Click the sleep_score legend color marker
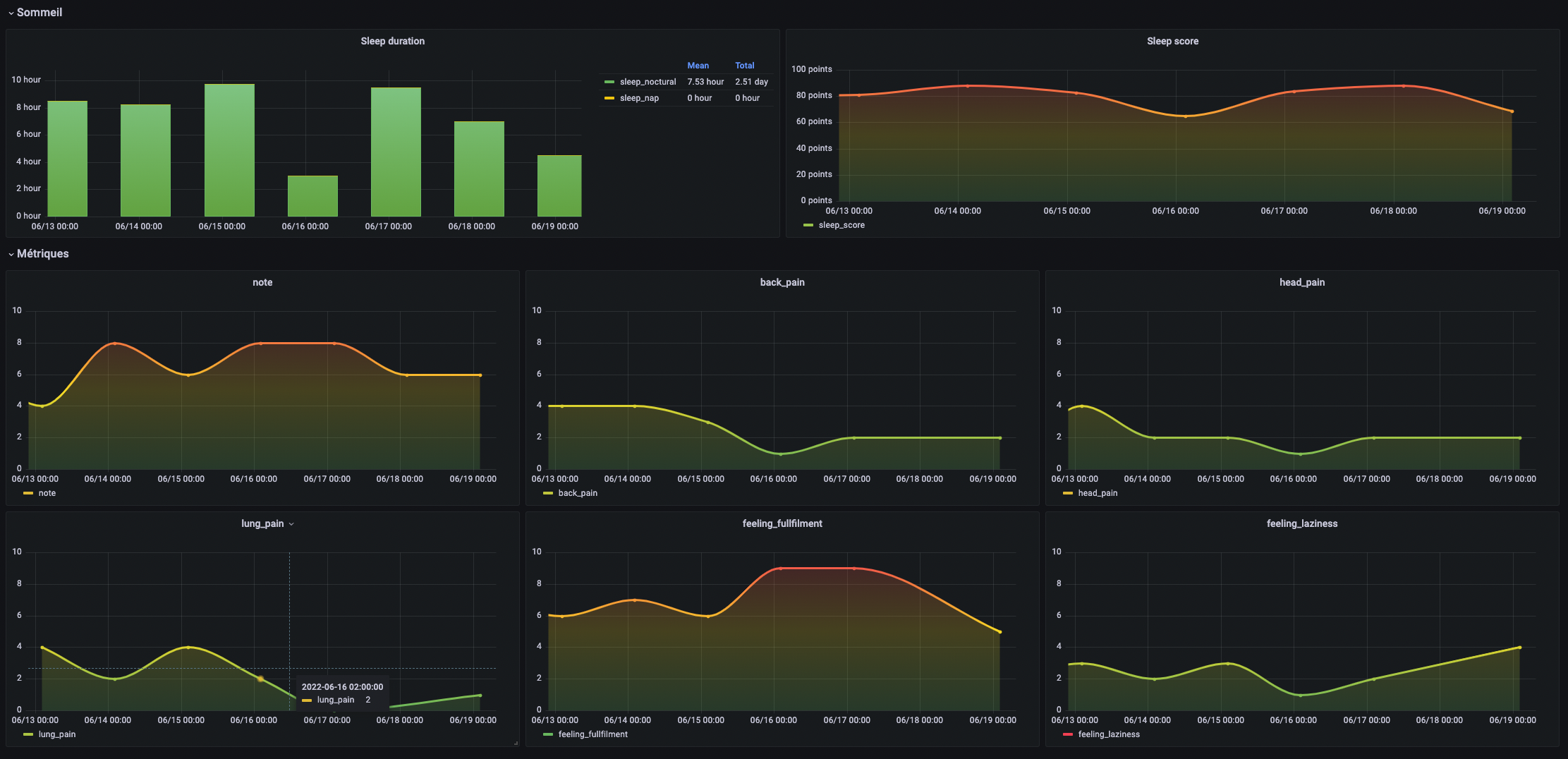Viewport: 1568px width, 759px height. 808,225
